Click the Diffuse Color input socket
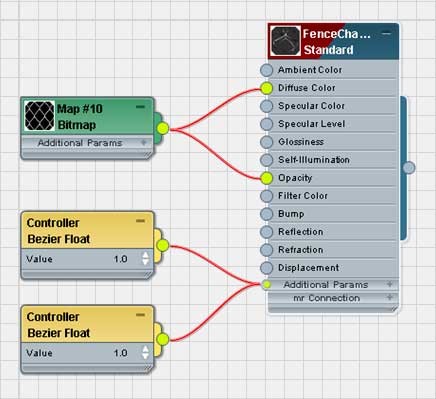This screenshot has height=399, width=436. pyautogui.click(x=266, y=88)
